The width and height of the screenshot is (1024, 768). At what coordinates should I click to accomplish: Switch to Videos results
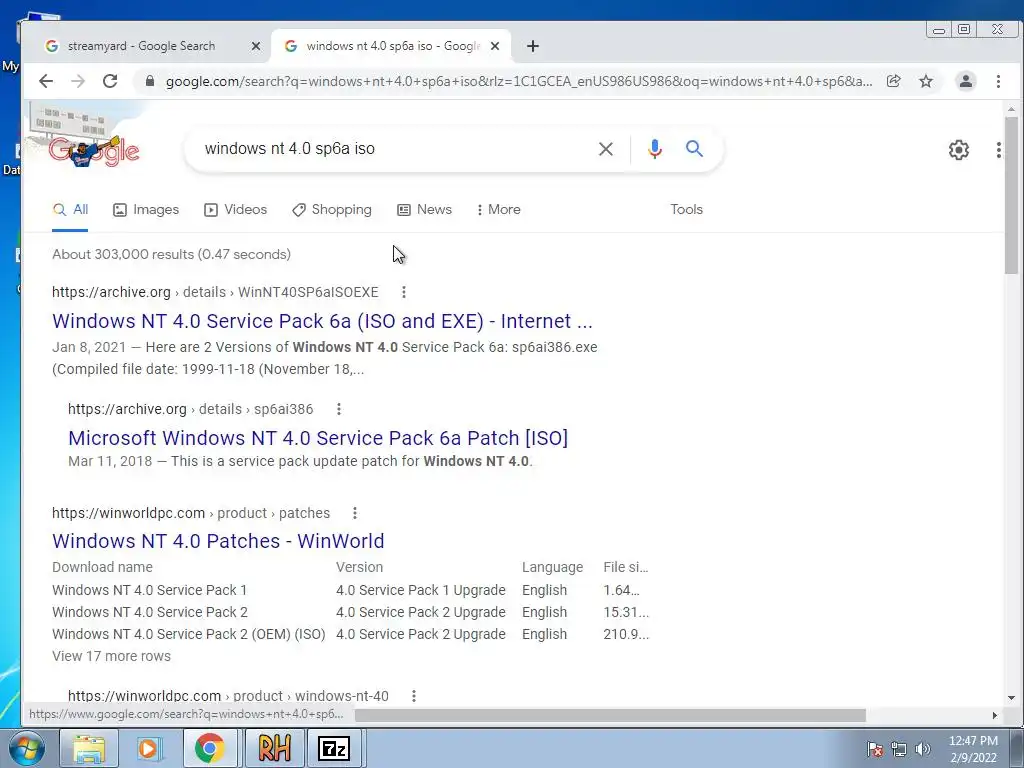pyautogui.click(x=236, y=210)
